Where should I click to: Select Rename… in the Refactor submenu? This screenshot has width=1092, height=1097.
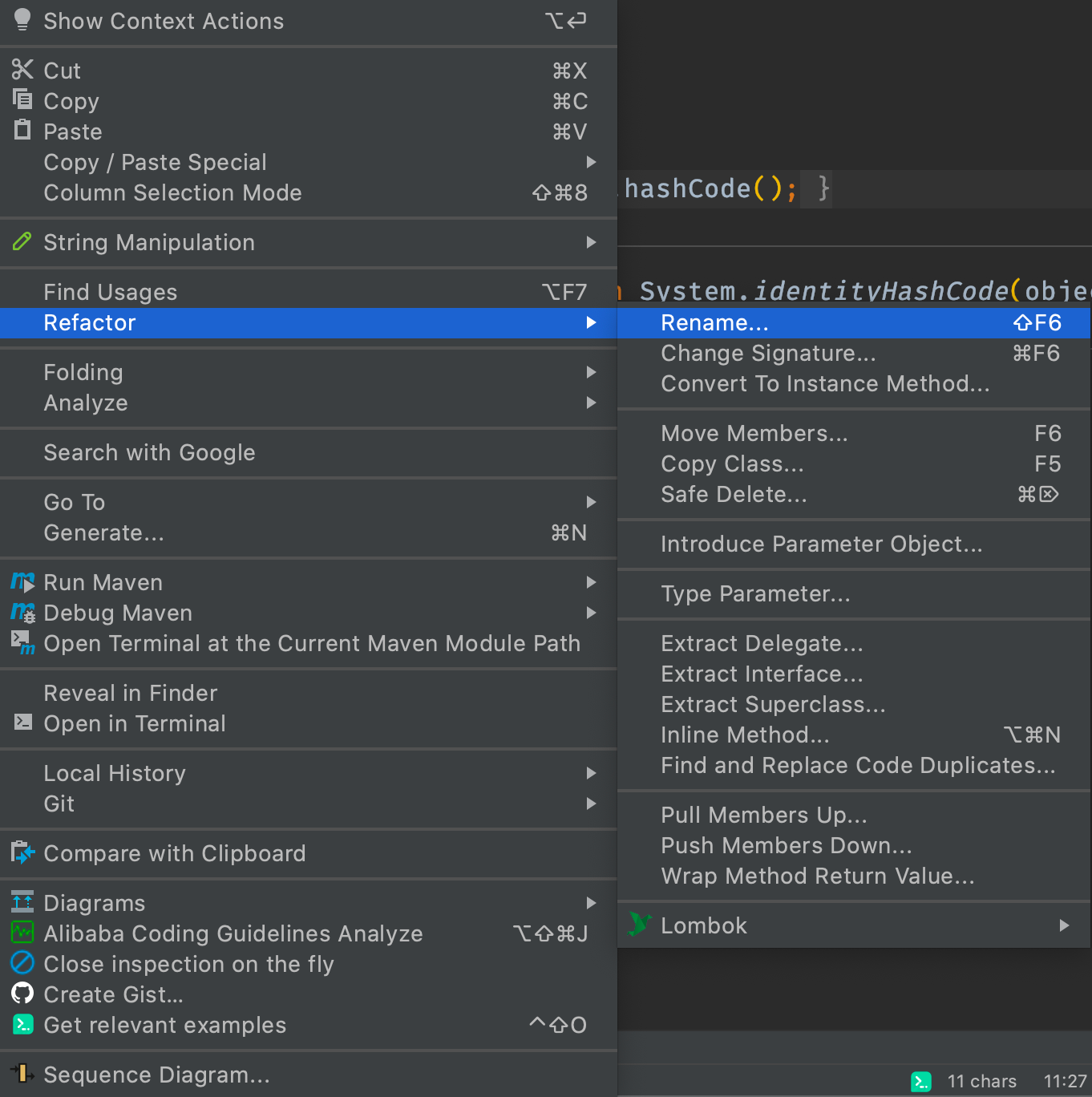714,322
